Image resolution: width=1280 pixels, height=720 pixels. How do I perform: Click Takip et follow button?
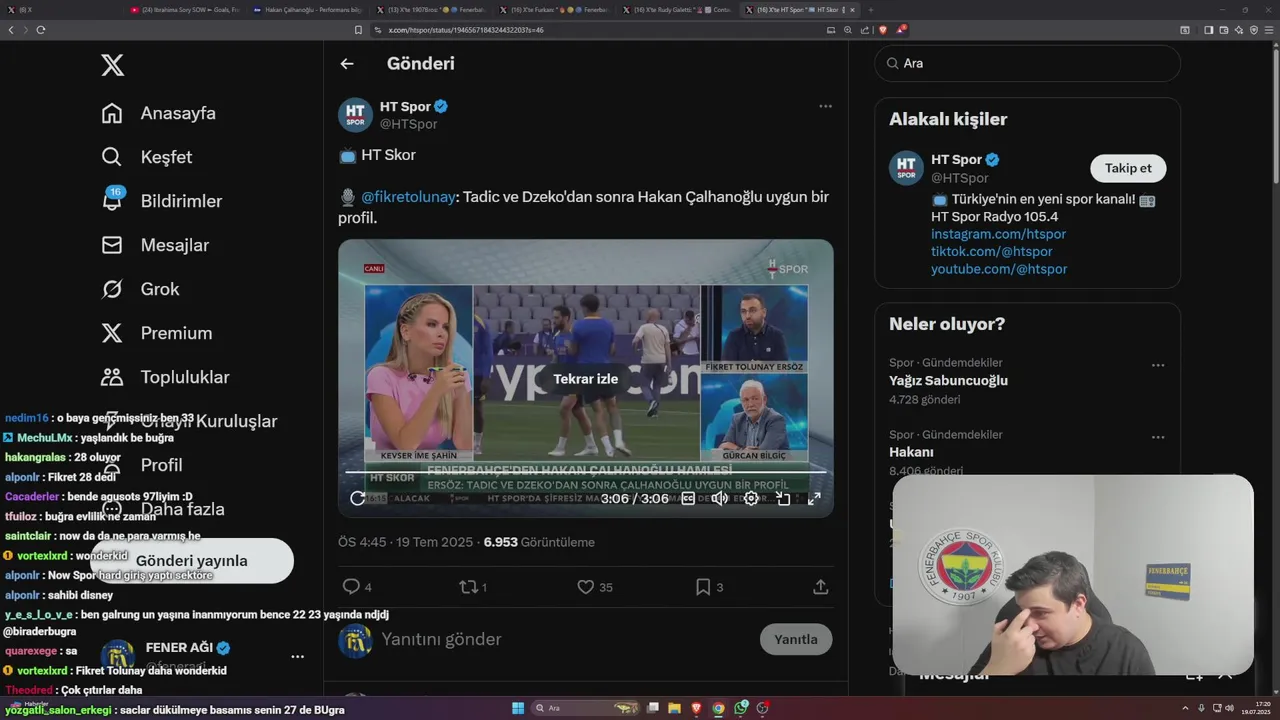pyautogui.click(x=1128, y=168)
